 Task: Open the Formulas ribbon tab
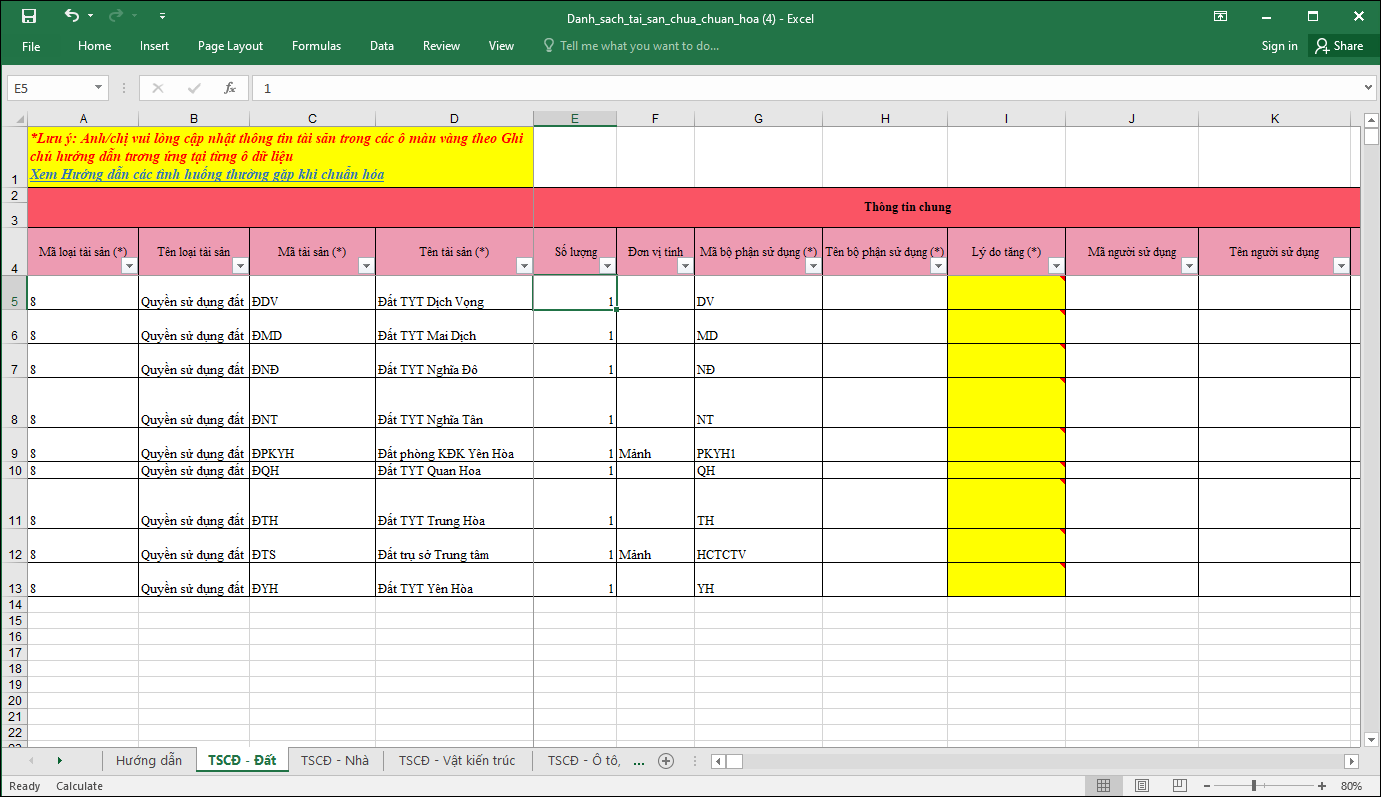point(316,46)
